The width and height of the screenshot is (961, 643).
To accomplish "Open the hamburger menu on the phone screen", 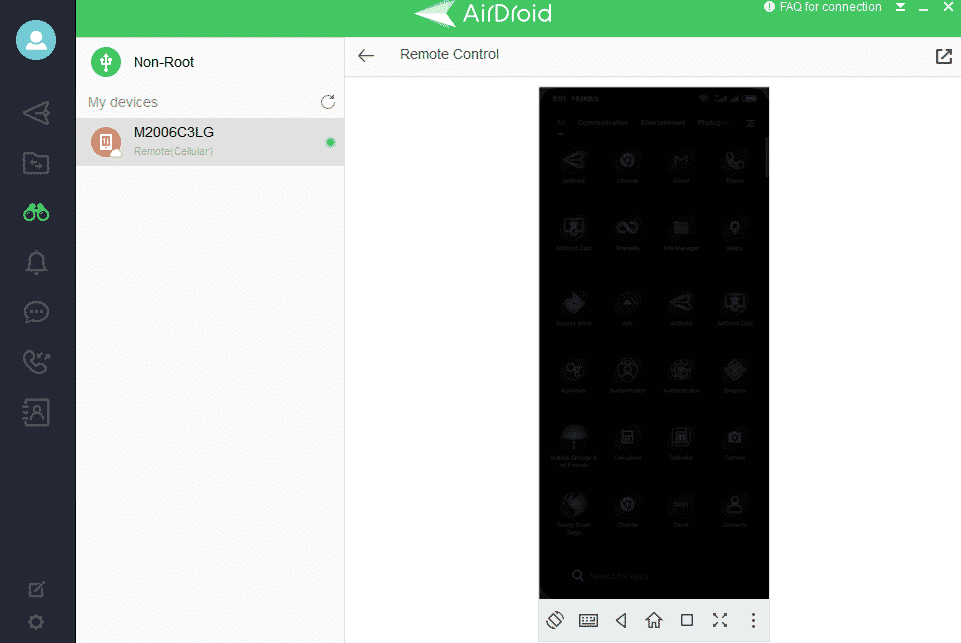I will click(749, 123).
